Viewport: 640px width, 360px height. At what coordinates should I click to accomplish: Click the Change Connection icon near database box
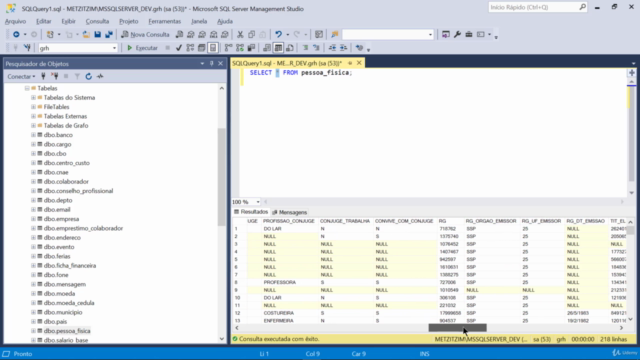click(27, 48)
